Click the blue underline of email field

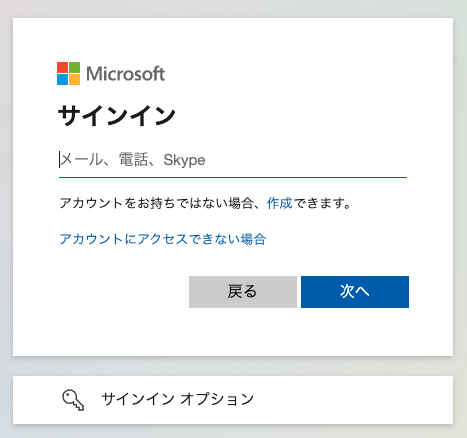[233, 178]
